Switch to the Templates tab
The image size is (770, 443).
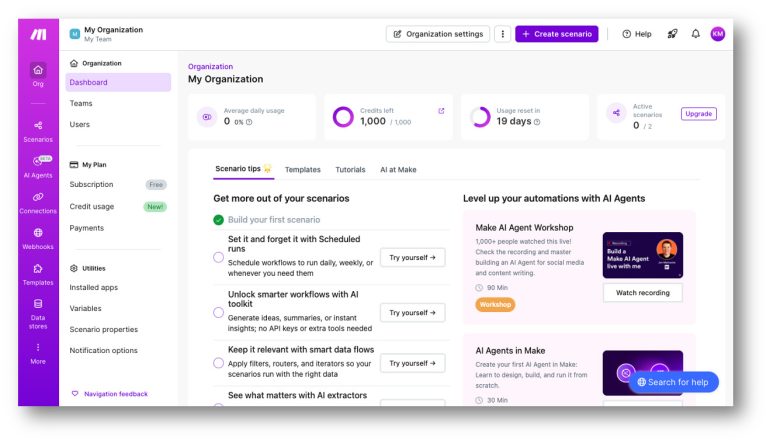(302, 170)
